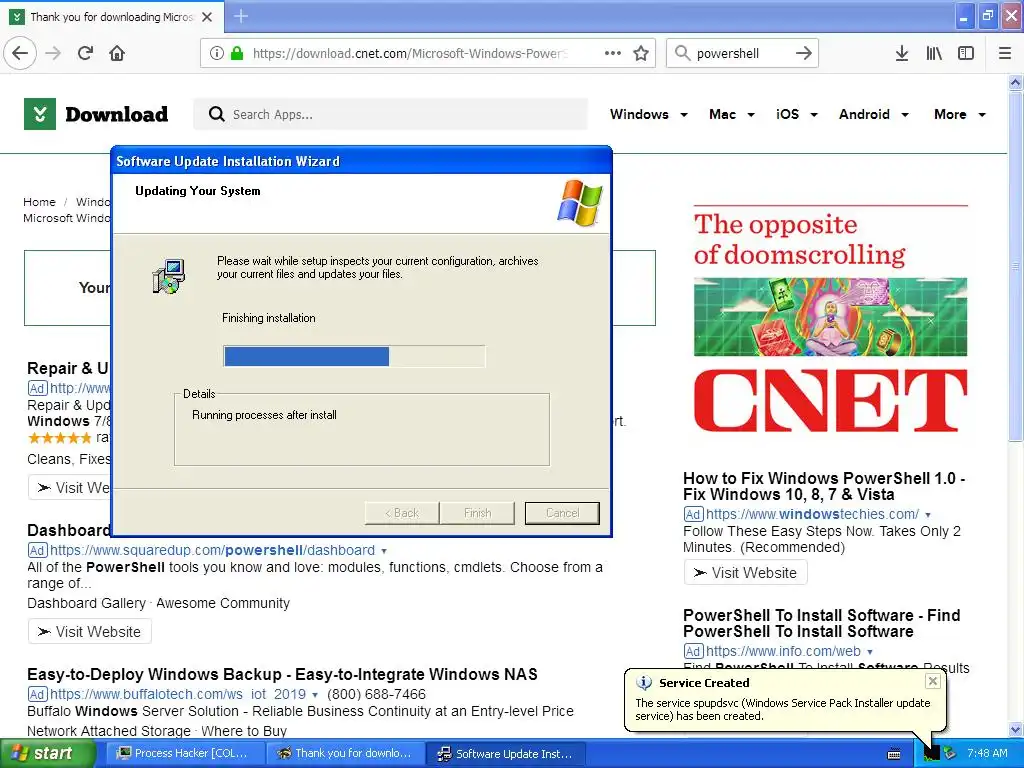Click the page vertical scrollbar thumb
Screen dimensions: 1024x768
(x=1015, y=266)
